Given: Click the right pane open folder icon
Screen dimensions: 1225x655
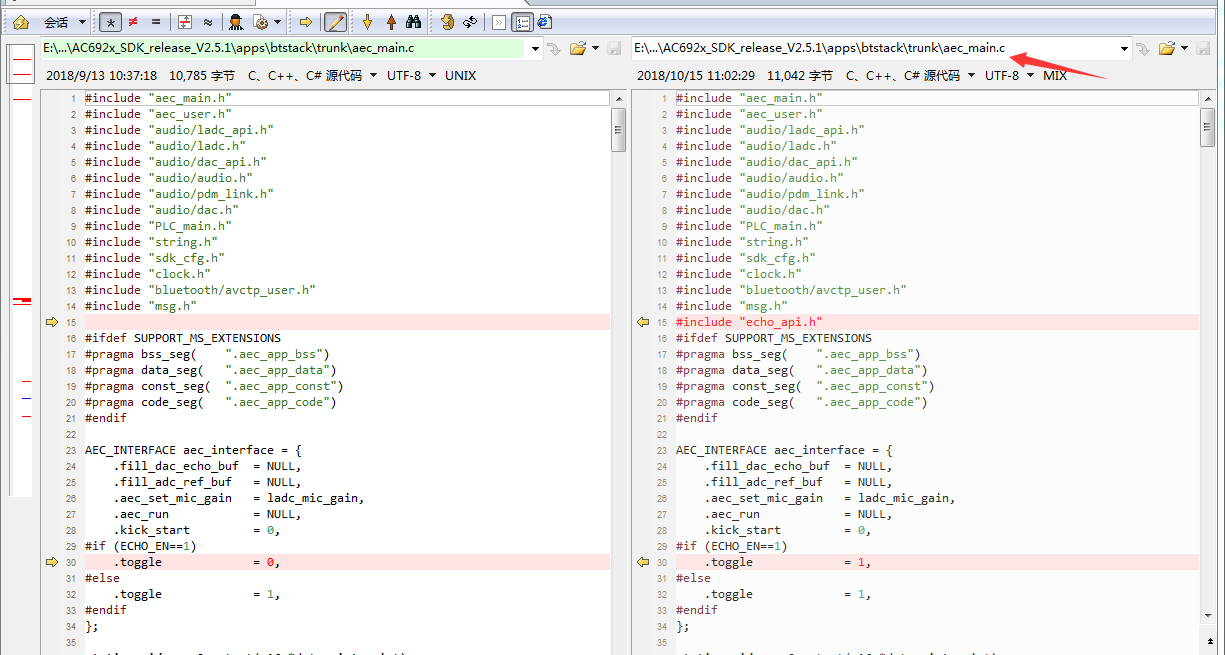Looking at the screenshot, I should pos(1166,48).
